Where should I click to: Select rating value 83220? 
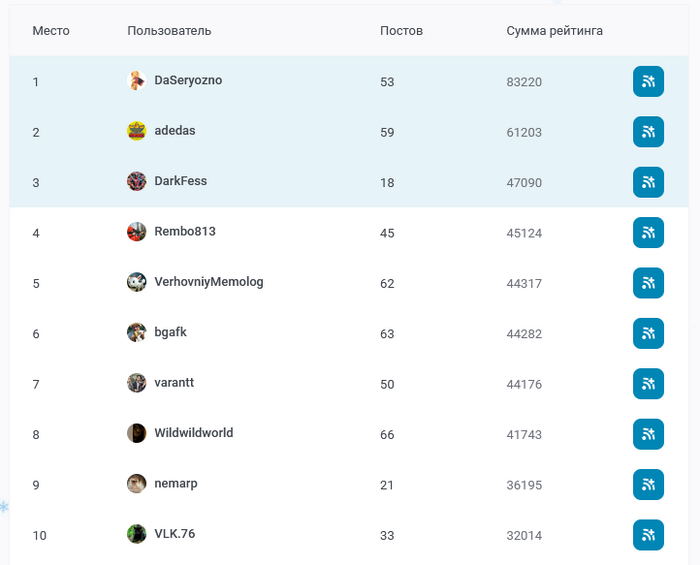click(x=524, y=82)
